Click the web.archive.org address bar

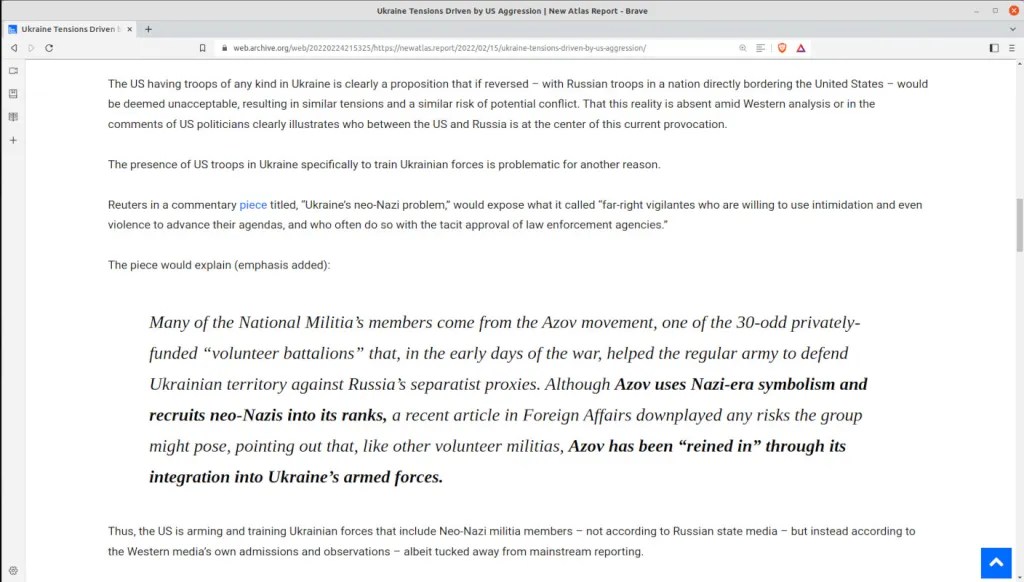[450, 48]
